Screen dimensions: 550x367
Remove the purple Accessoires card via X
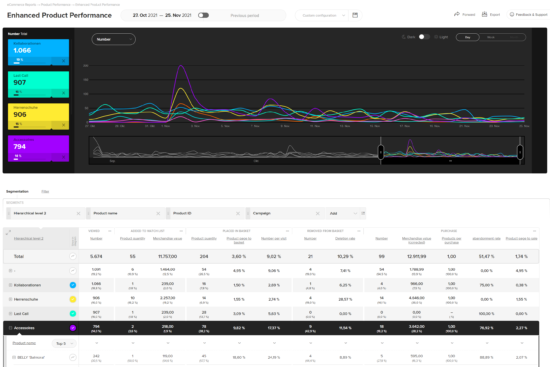tap(63, 157)
